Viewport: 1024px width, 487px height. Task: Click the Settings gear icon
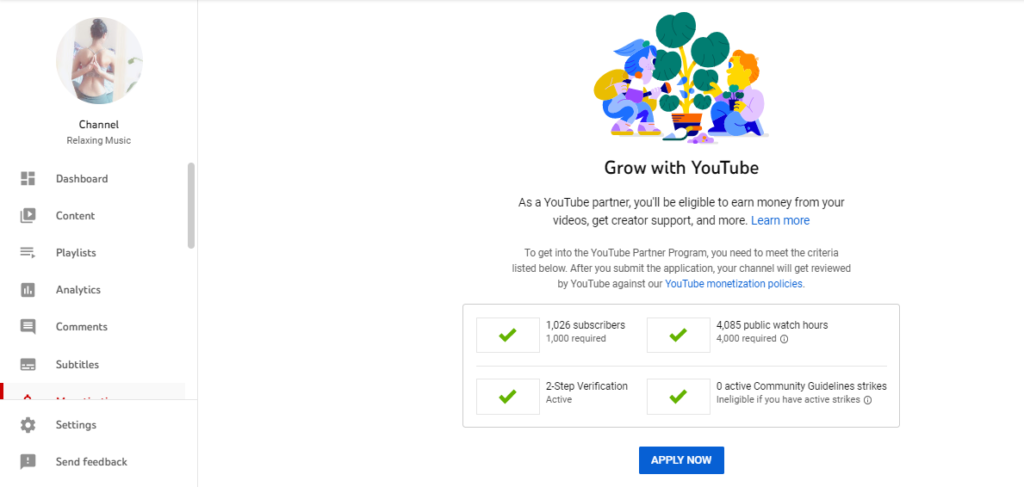pos(28,425)
